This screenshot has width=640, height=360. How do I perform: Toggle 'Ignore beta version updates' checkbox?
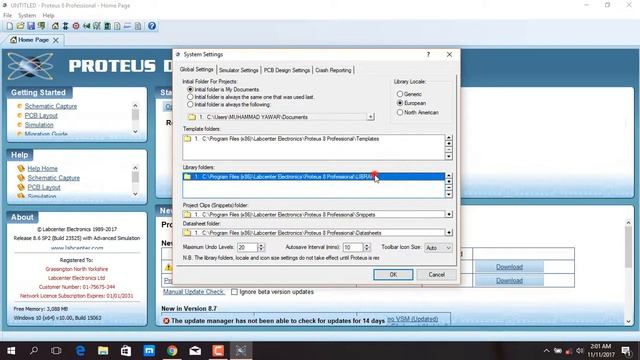[x=234, y=292]
